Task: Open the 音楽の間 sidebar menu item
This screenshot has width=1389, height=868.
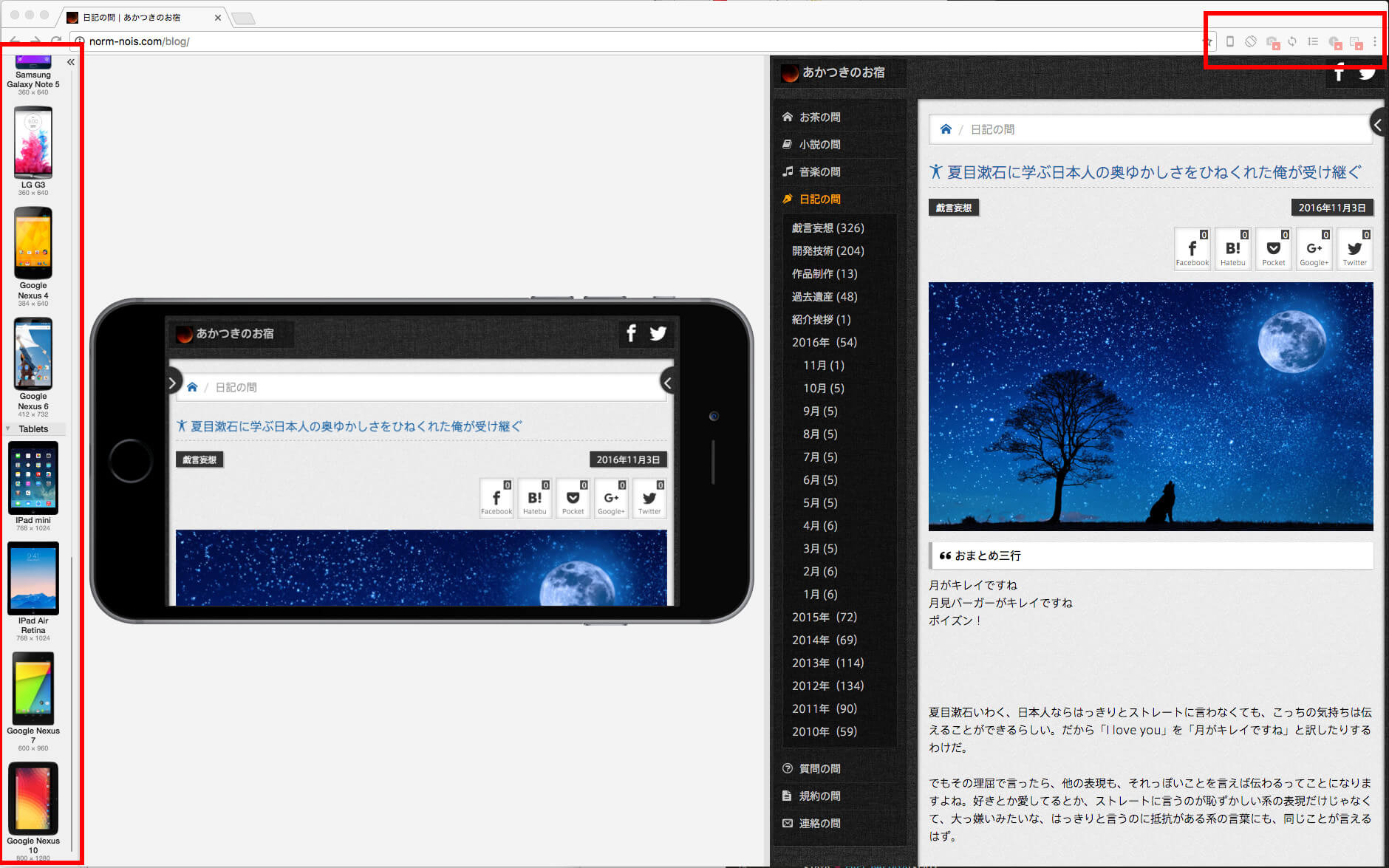Action: point(819,171)
